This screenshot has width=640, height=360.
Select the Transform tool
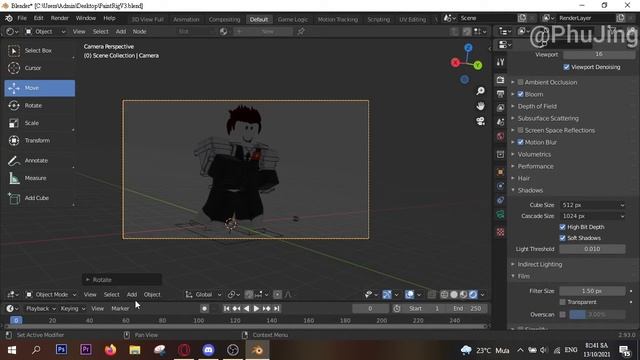pos(40,140)
